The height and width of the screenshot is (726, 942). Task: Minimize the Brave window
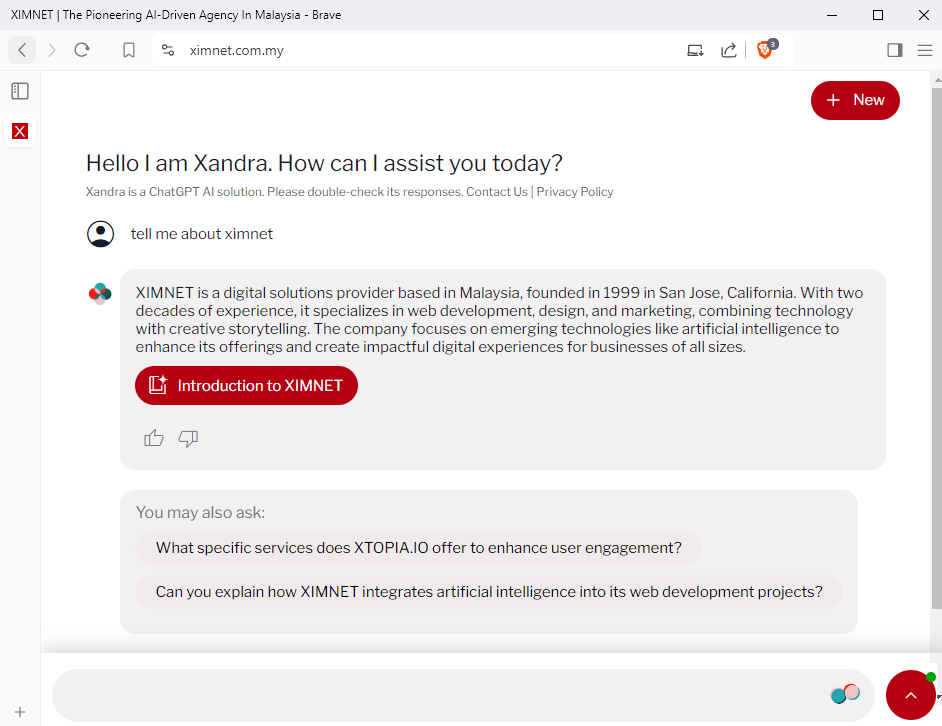tap(832, 15)
